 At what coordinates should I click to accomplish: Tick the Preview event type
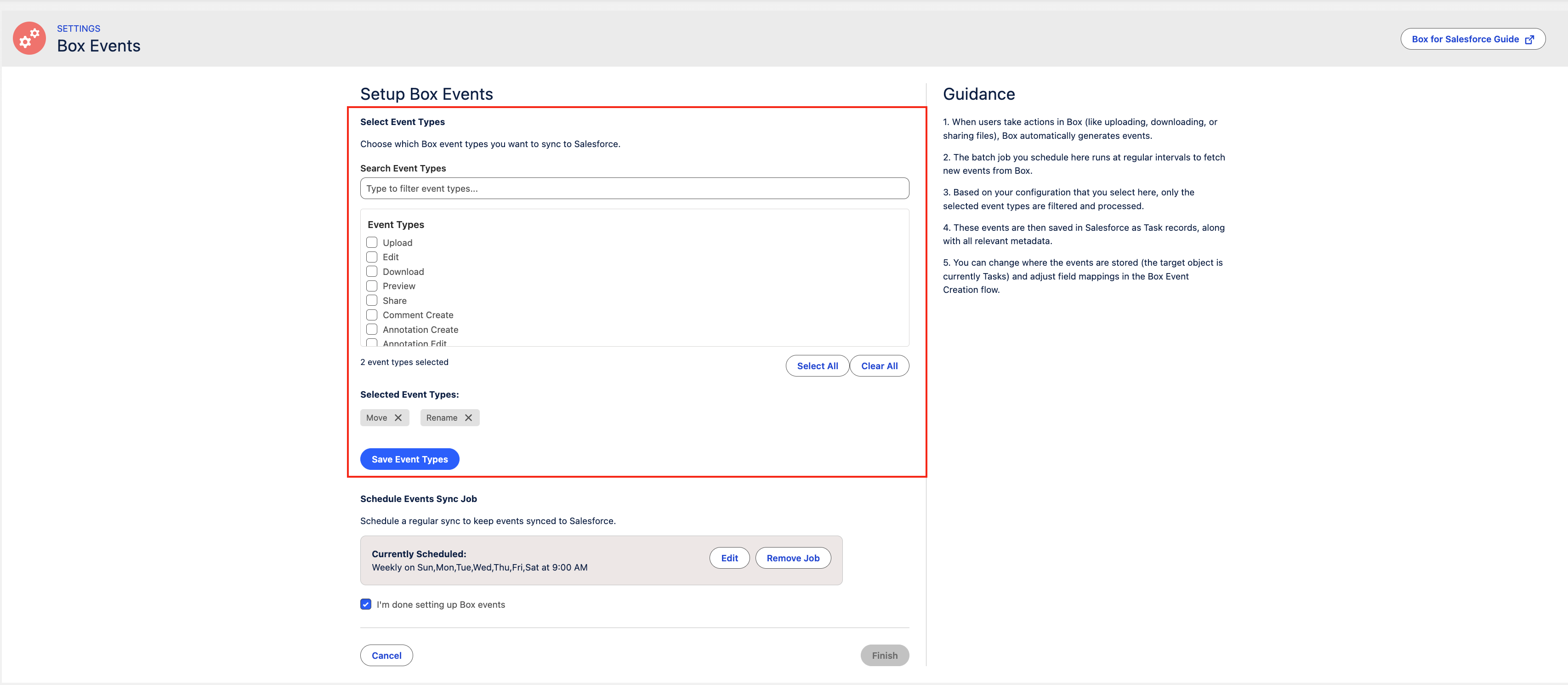point(372,285)
